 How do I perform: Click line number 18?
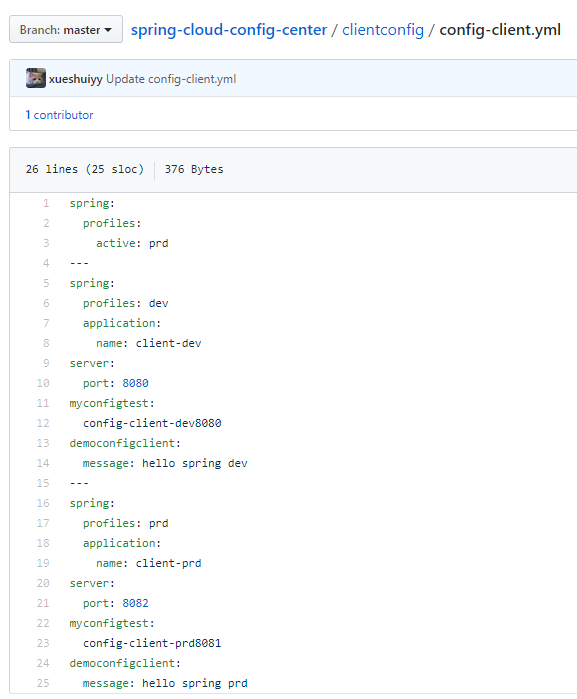pos(43,543)
